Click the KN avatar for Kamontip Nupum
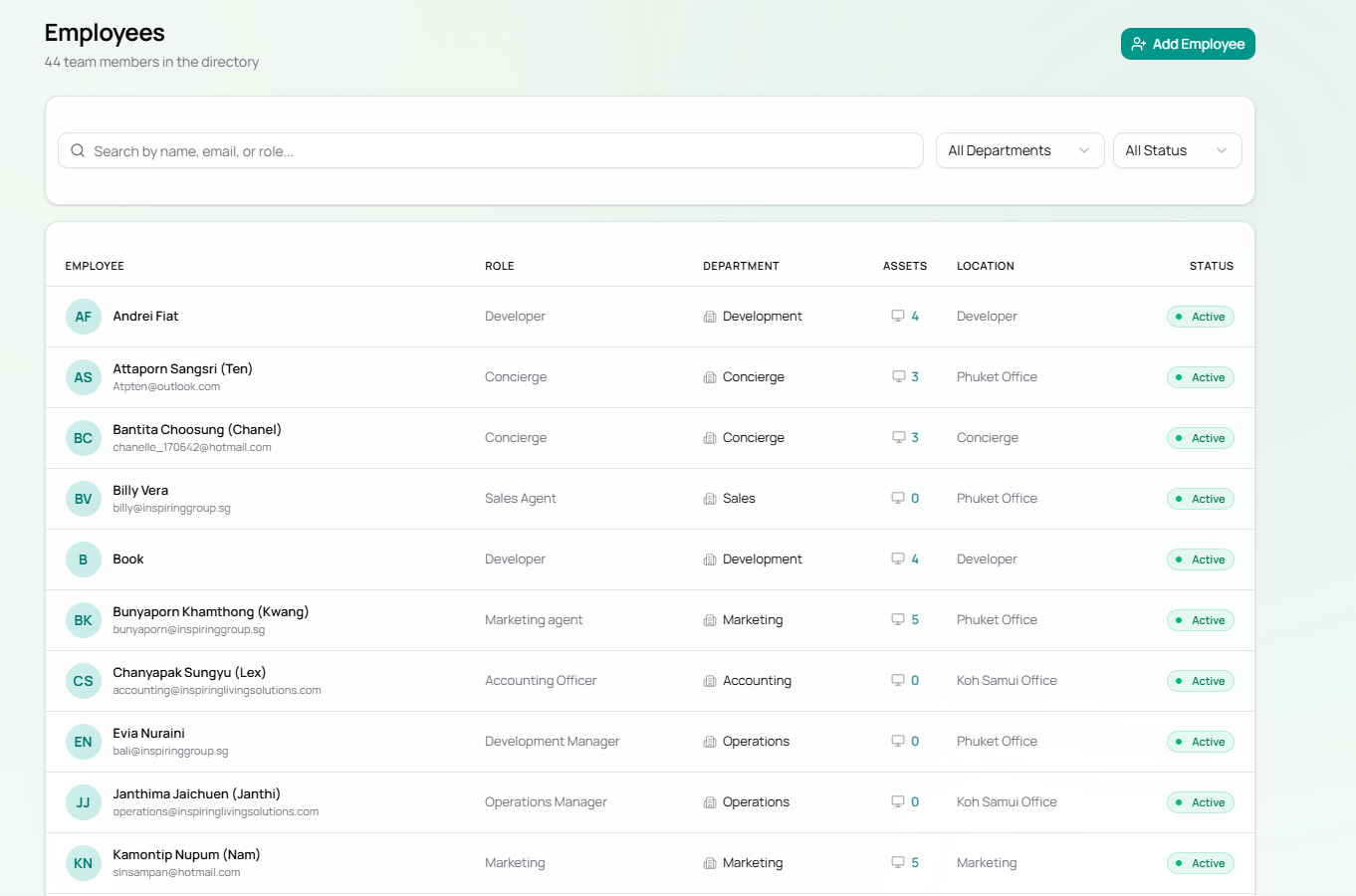 click(x=84, y=863)
